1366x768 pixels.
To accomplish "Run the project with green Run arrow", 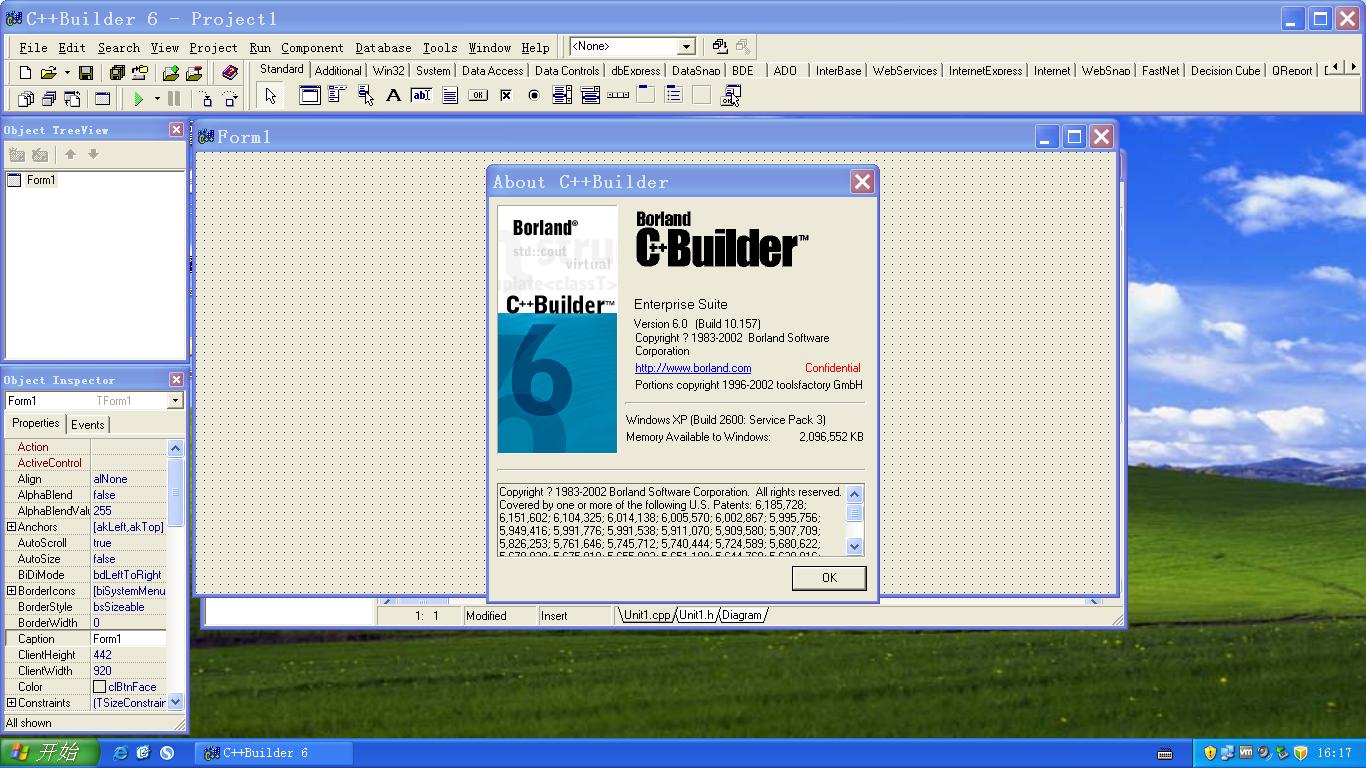I will coord(140,98).
